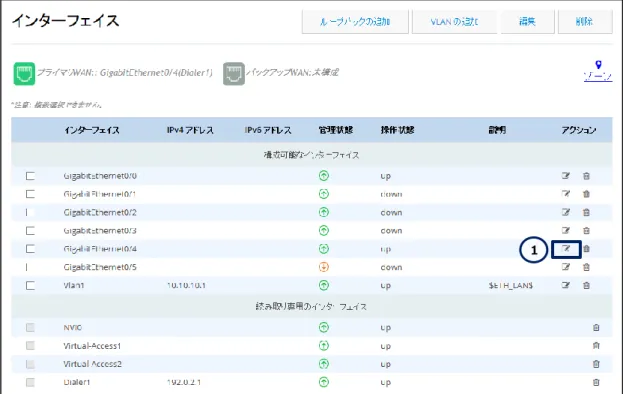This screenshot has height=394, width=623.
Task: Click the 管理状態 column header
Action: tap(335, 130)
